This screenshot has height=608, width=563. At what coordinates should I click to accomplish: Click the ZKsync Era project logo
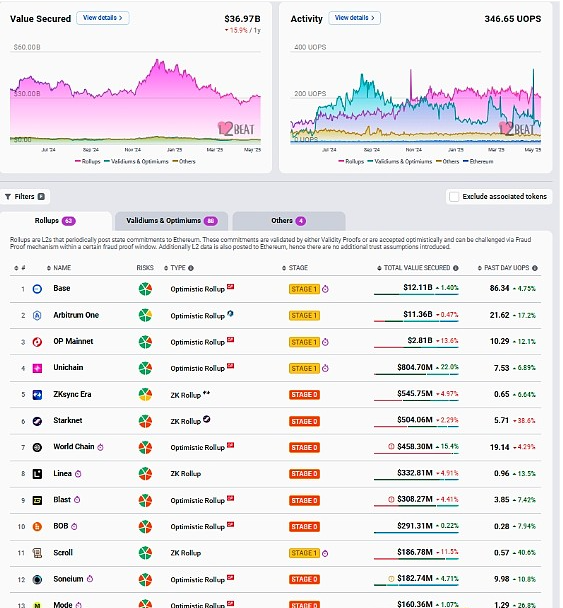(37, 395)
